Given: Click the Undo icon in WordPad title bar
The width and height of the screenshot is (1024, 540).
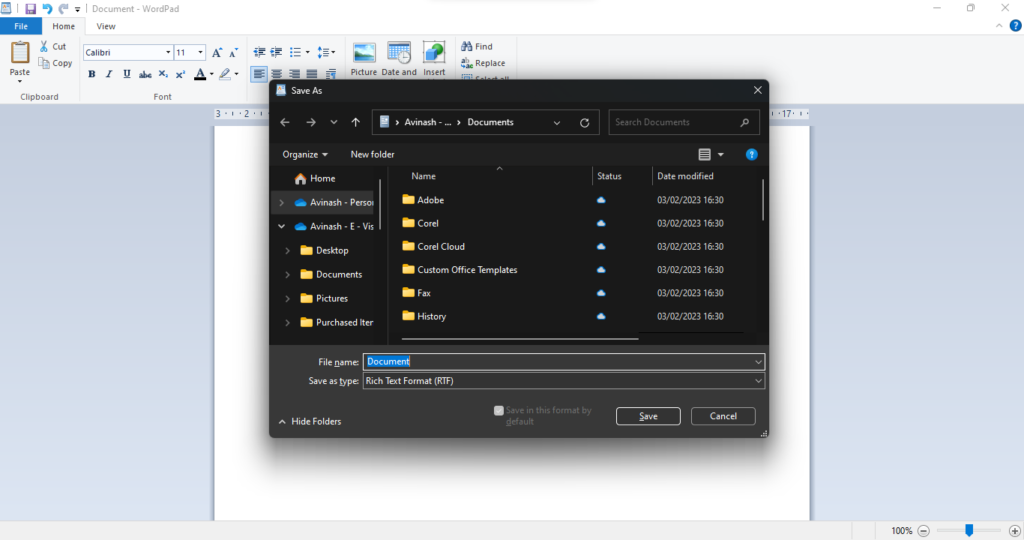Looking at the screenshot, I should 47,8.
